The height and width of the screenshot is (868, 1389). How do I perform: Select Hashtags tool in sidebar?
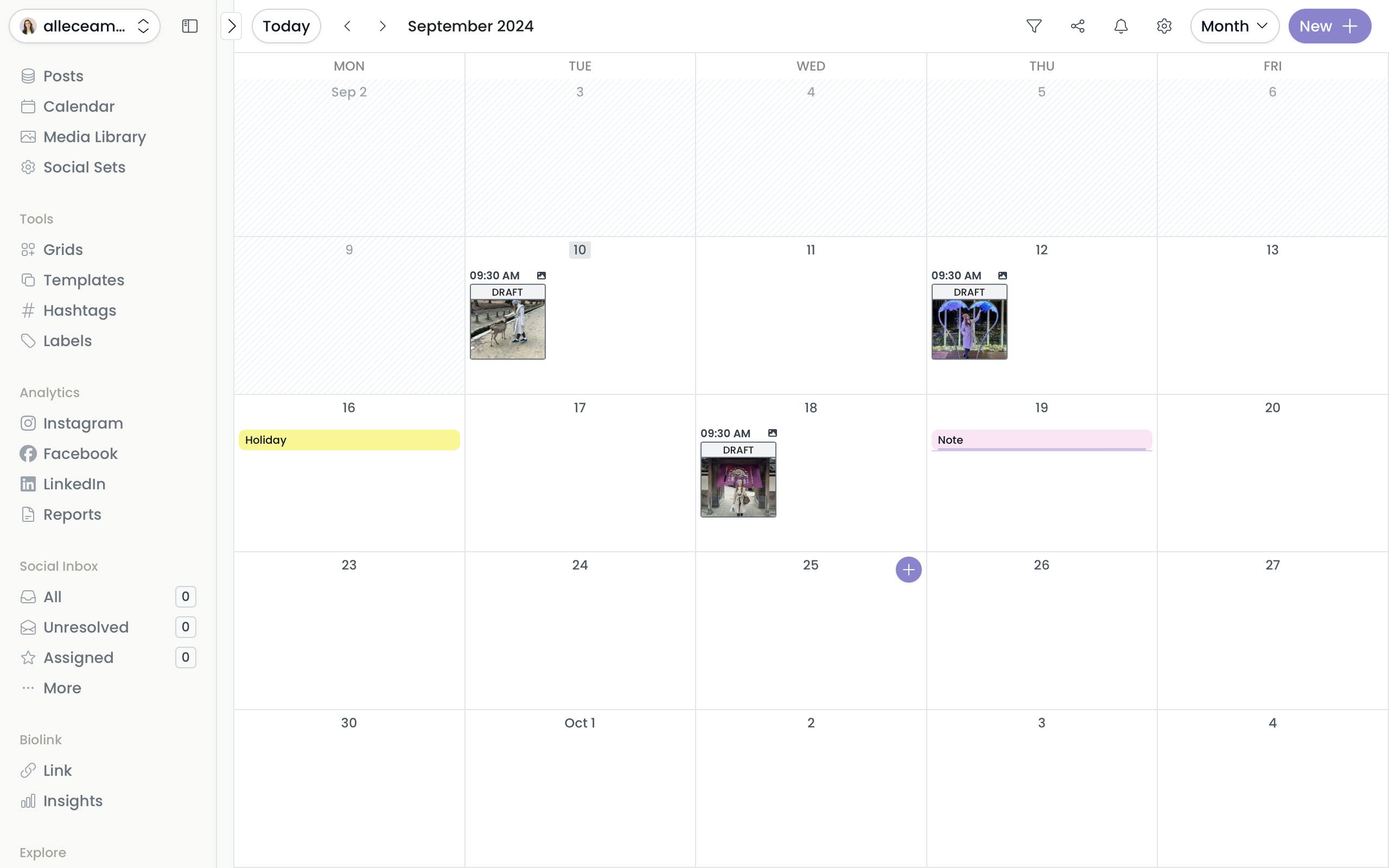[x=79, y=310]
